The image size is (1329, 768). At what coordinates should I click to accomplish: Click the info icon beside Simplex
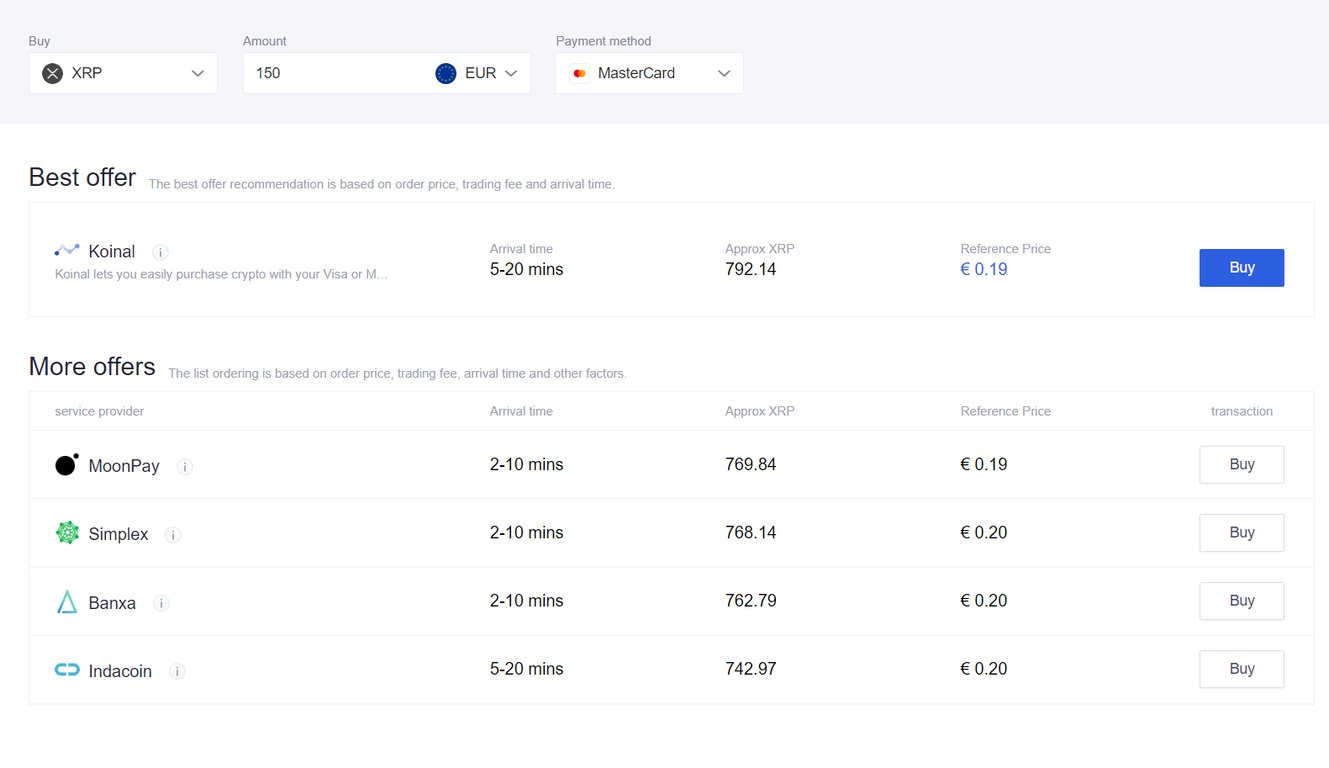(x=173, y=535)
